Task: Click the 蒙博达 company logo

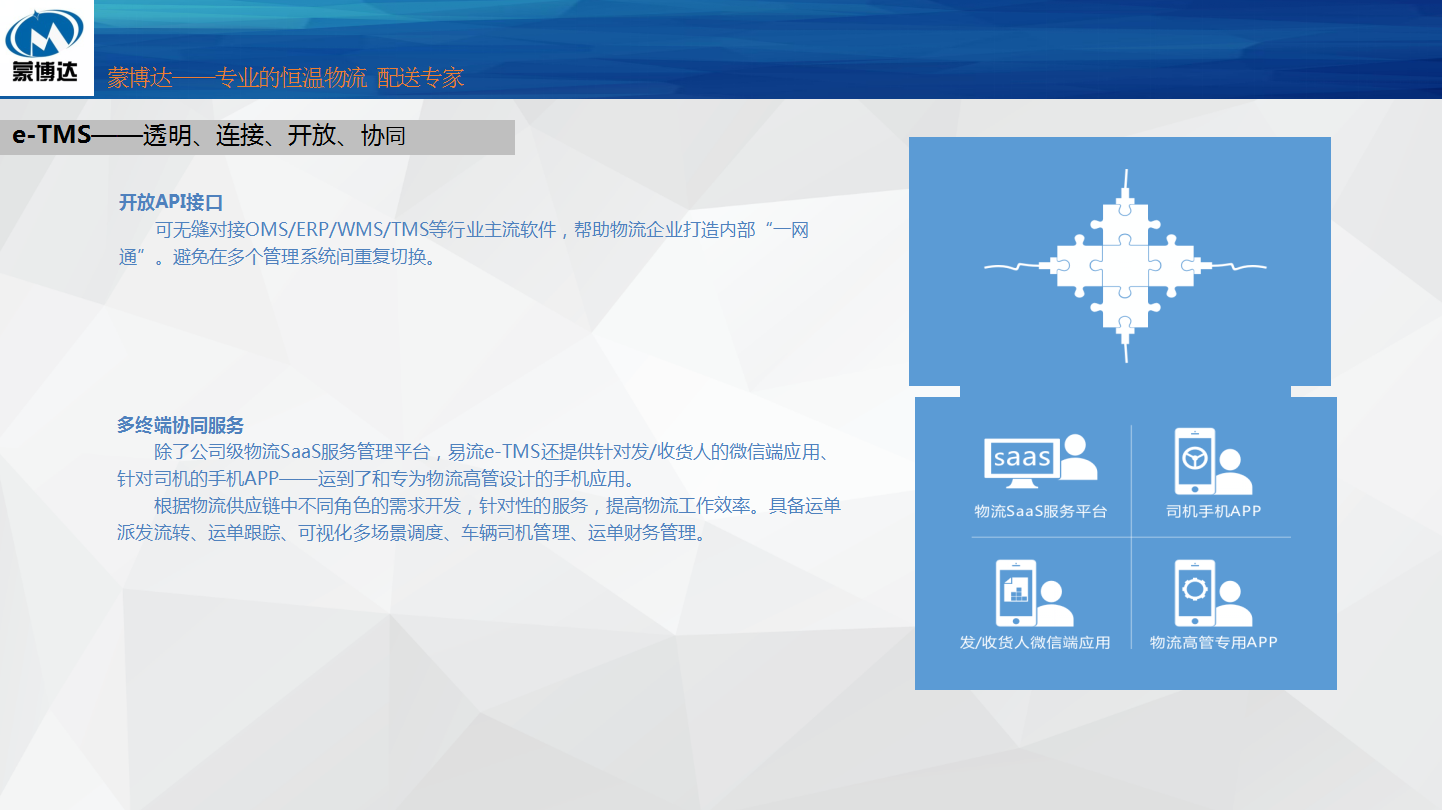Action: tap(46, 47)
